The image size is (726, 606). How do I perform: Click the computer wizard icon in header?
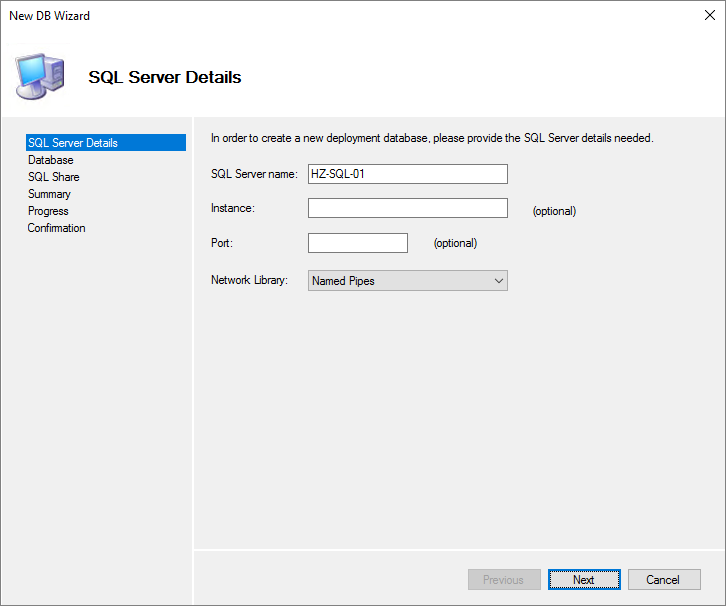(40, 75)
